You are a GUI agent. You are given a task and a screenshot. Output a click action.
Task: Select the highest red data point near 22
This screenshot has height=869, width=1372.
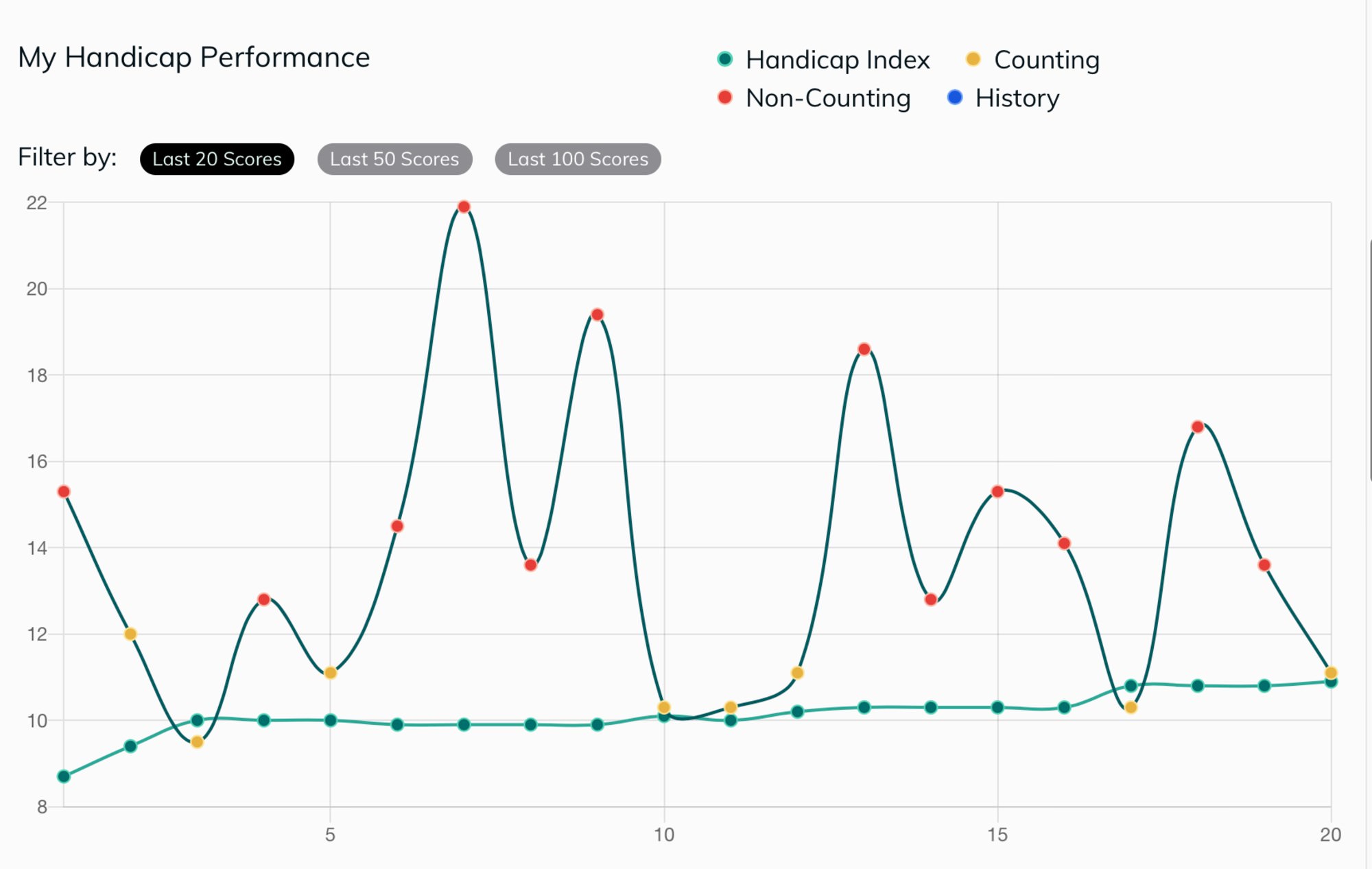[464, 206]
